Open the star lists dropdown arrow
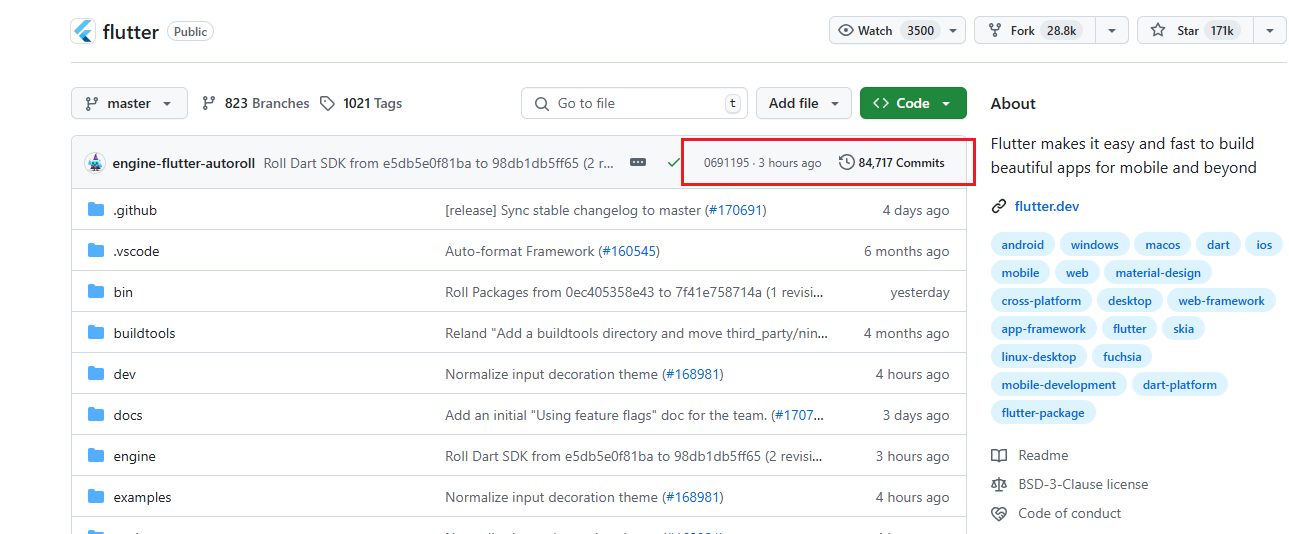This screenshot has height=534, width=1289. (x=1269, y=31)
